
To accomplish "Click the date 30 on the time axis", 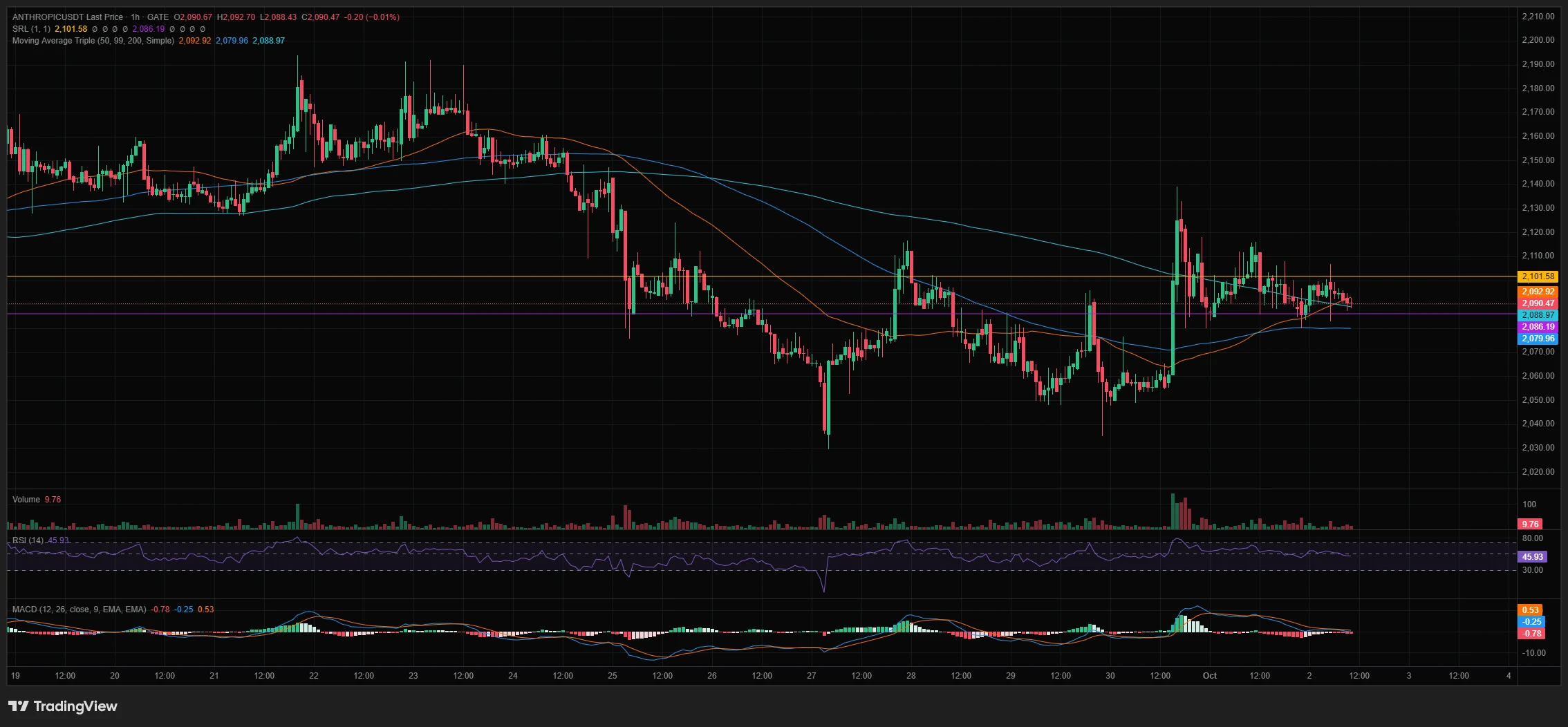I will (1110, 676).
